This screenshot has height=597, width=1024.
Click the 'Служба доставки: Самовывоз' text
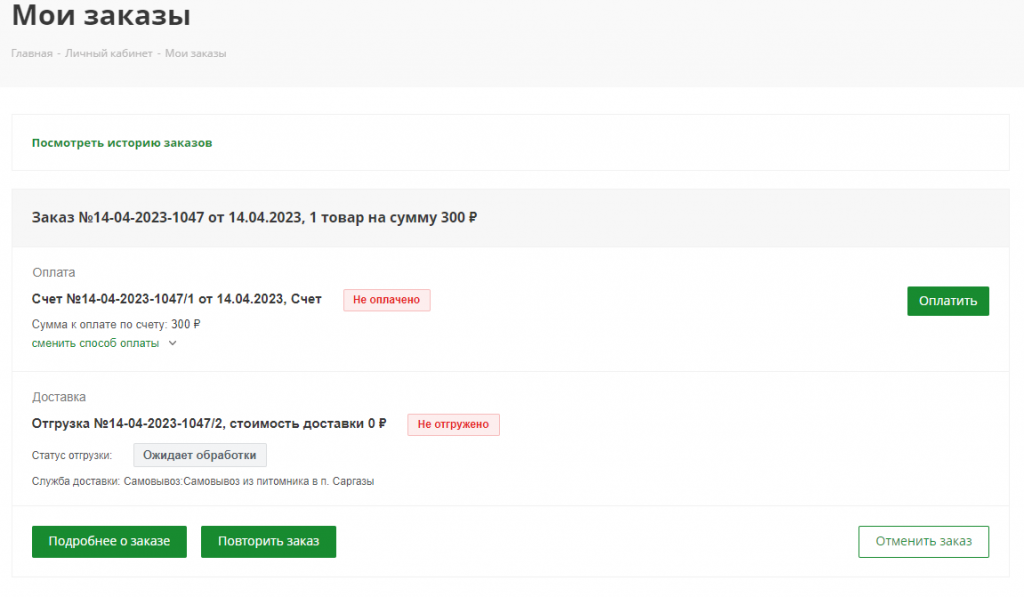pos(203,482)
